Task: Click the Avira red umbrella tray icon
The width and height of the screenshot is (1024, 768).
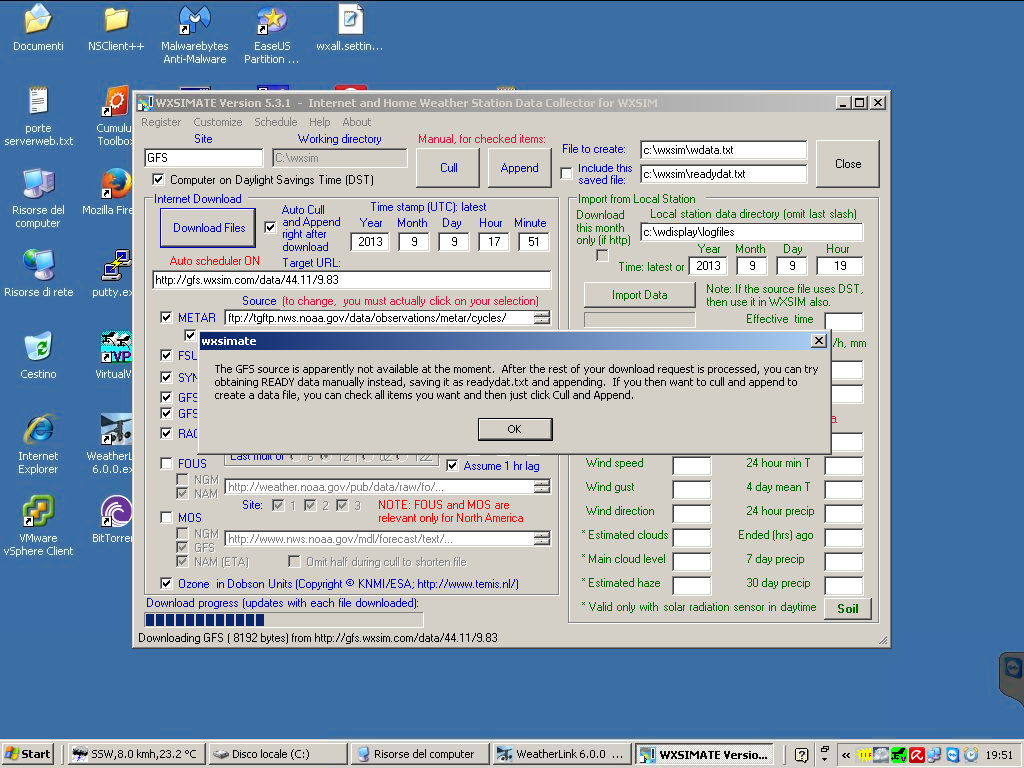Action: coord(917,755)
